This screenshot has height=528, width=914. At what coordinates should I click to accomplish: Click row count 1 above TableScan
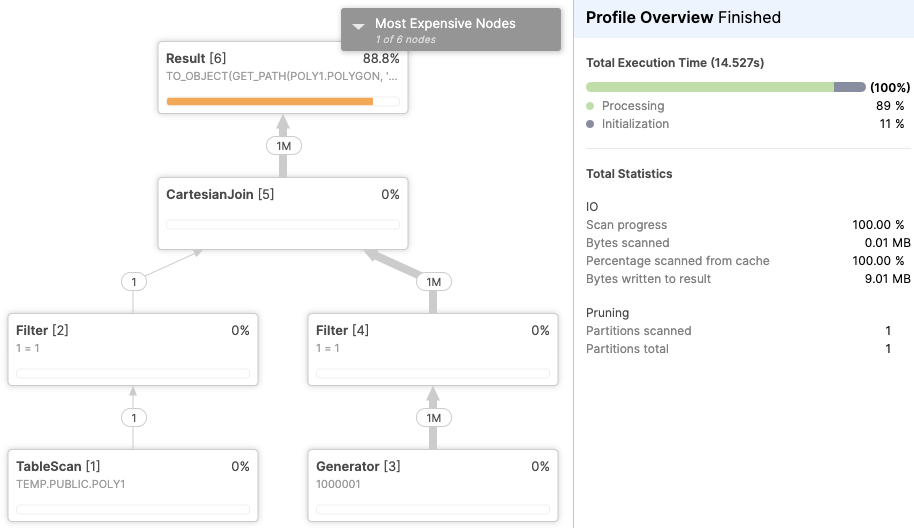(x=134, y=418)
